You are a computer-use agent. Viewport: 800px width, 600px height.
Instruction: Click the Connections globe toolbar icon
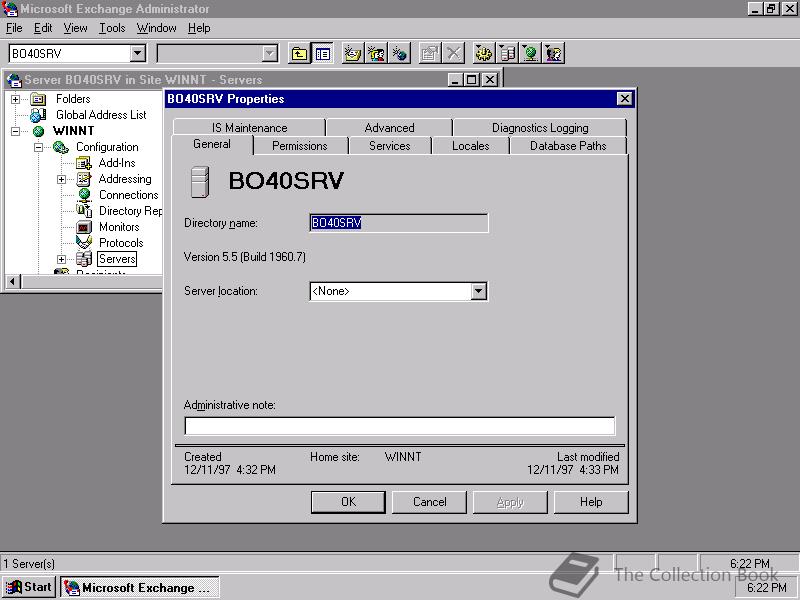pos(531,54)
